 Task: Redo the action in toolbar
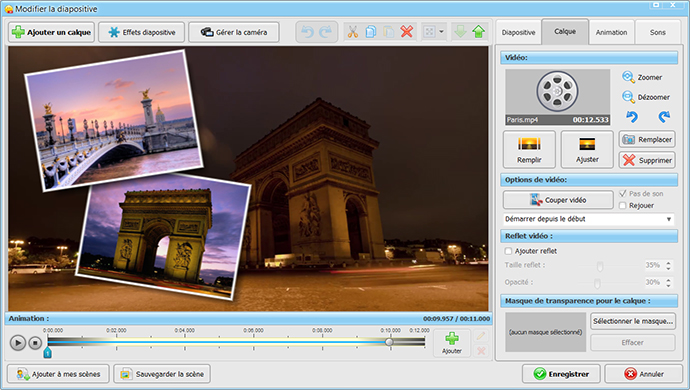click(326, 32)
